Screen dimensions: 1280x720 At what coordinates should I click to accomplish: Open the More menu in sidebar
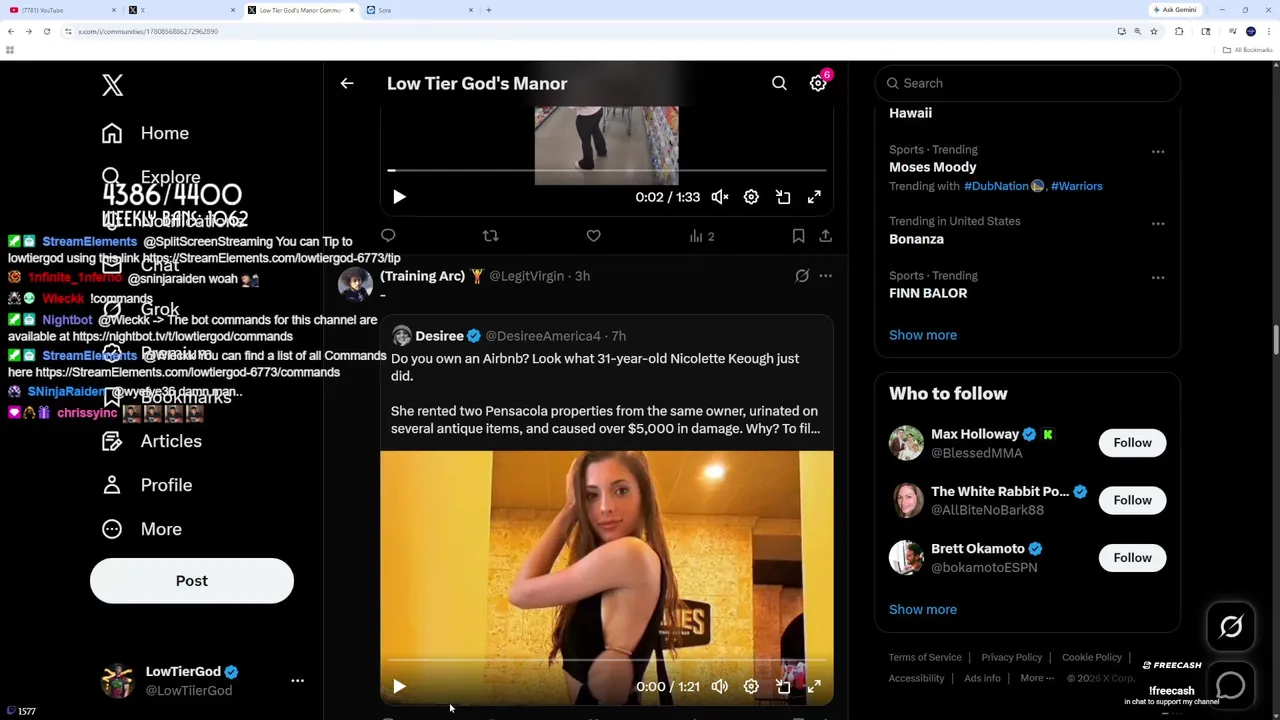pyautogui.click(x=141, y=529)
